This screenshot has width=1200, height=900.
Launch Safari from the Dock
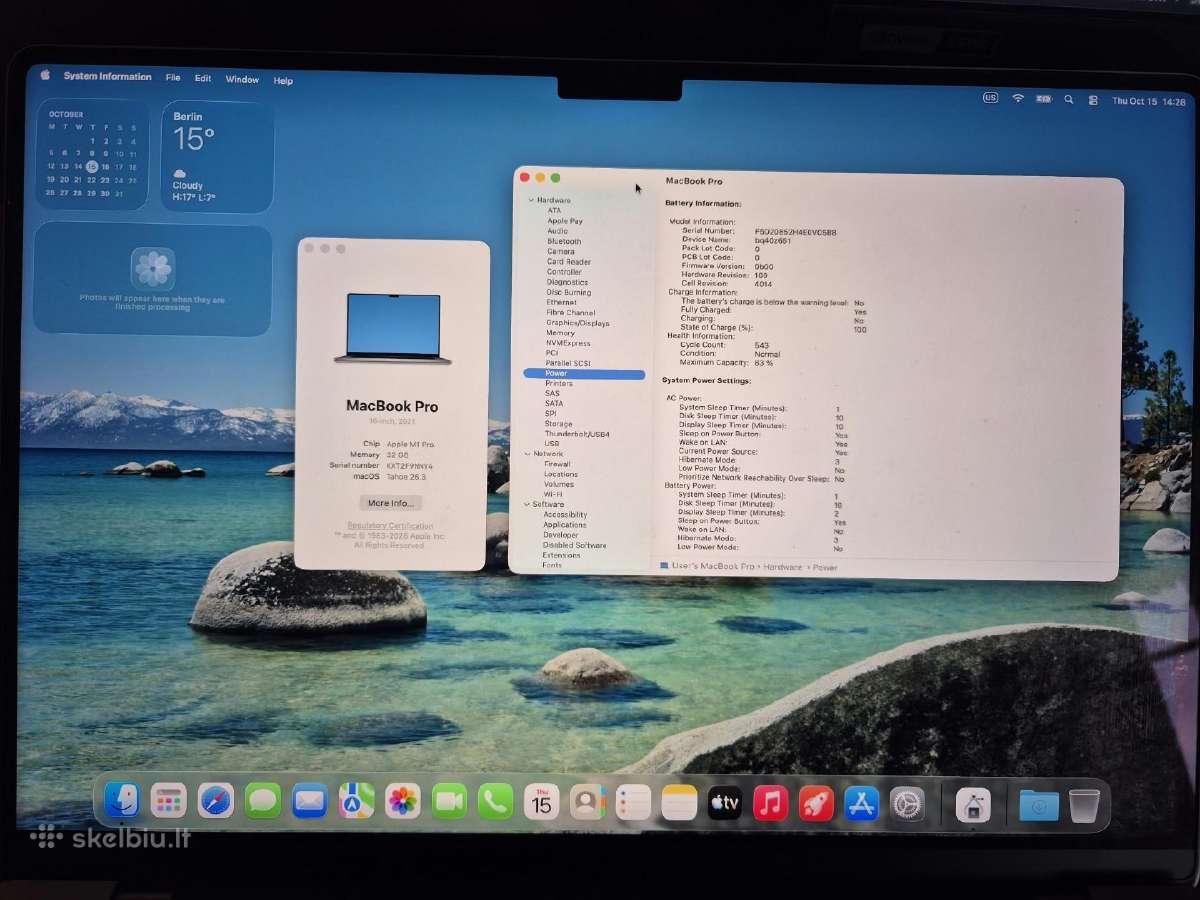tap(216, 800)
